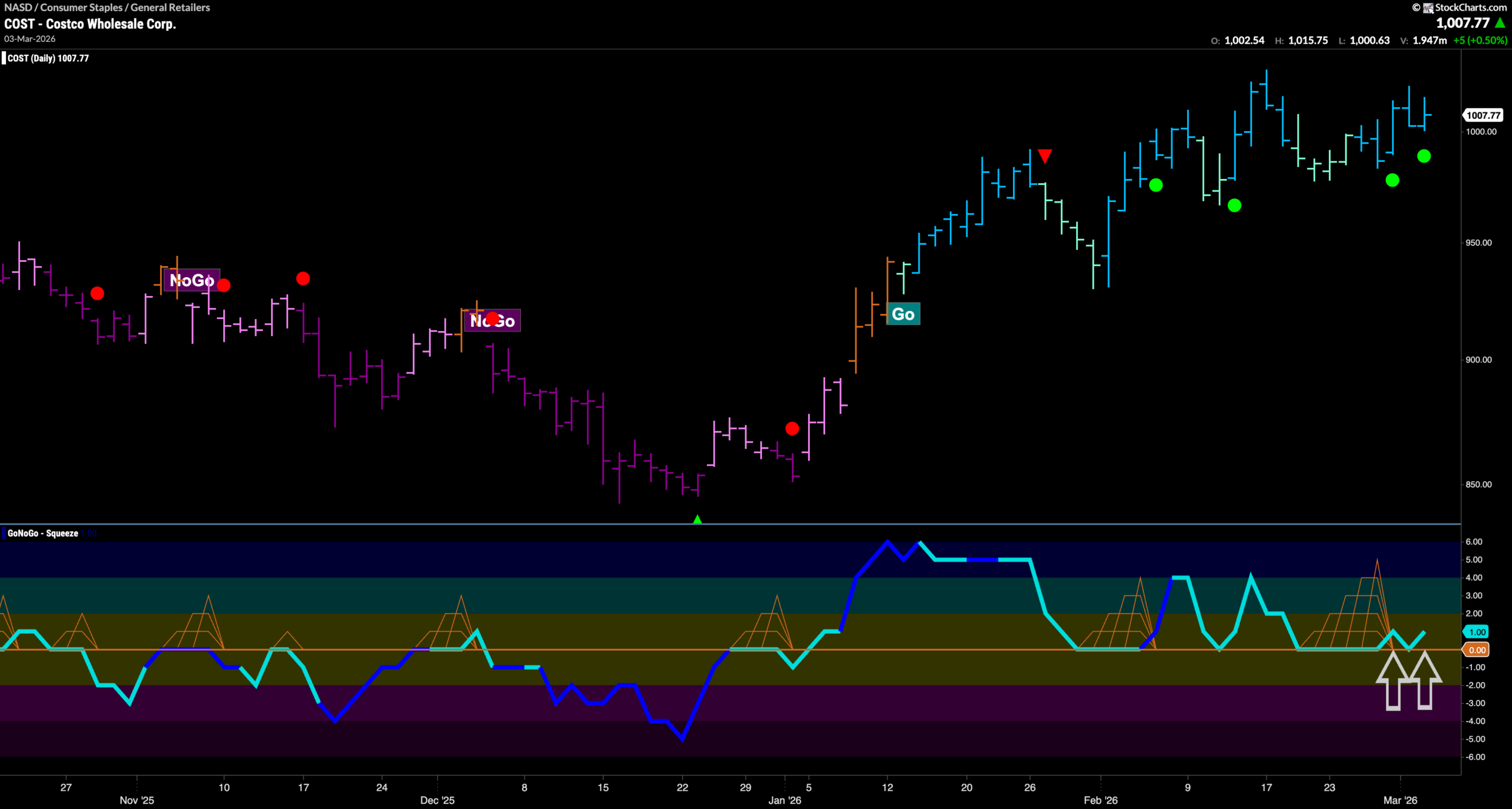Image resolution: width=1512 pixels, height=809 pixels.
Task: Click the 950.00 price axis label
Action: (x=1478, y=242)
